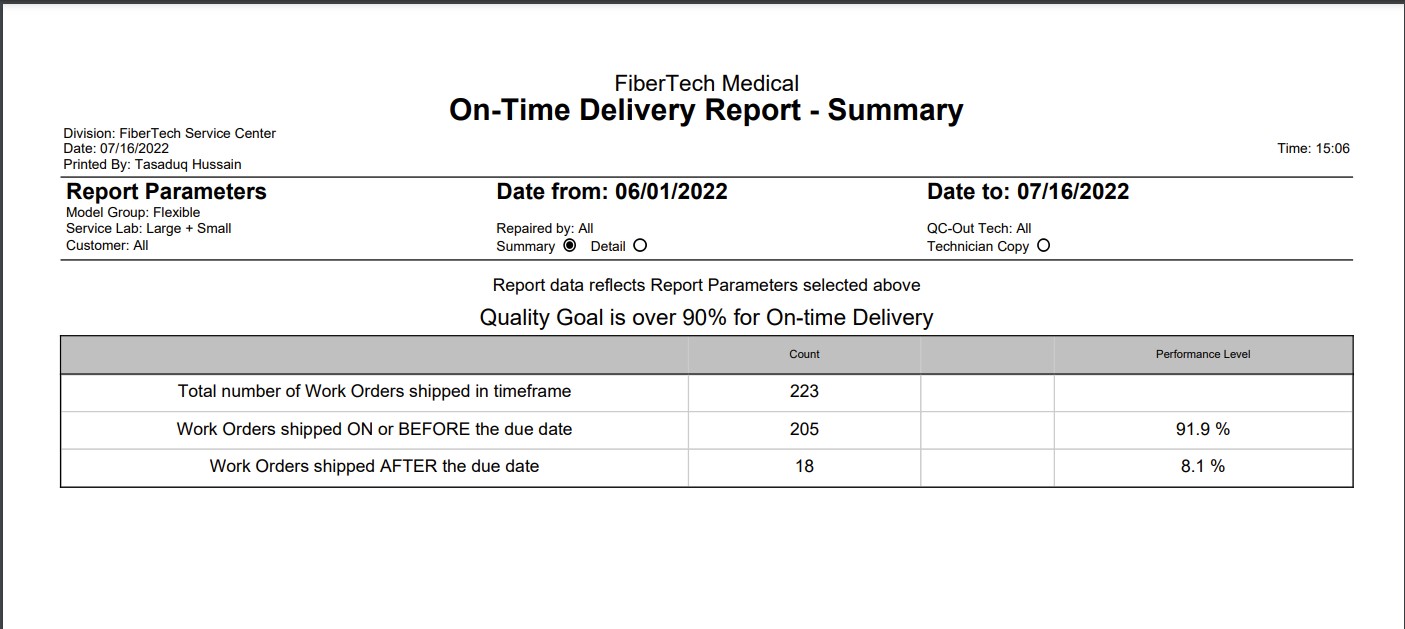The image size is (1405, 629).
Task: Select the Detail radio button
Action: [x=640, y=245]
